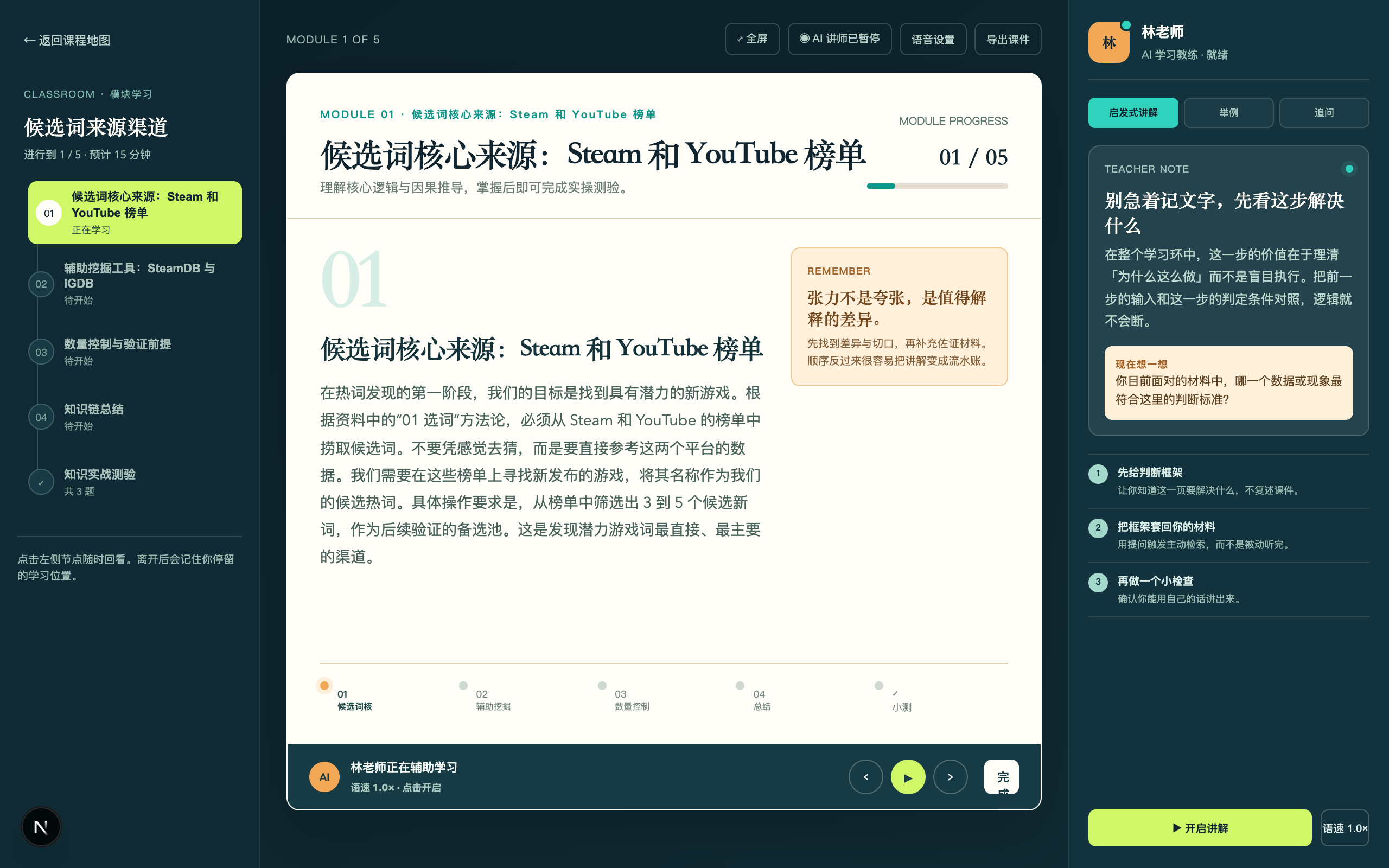Open 语音设置 voice settings

pos(933,39)
